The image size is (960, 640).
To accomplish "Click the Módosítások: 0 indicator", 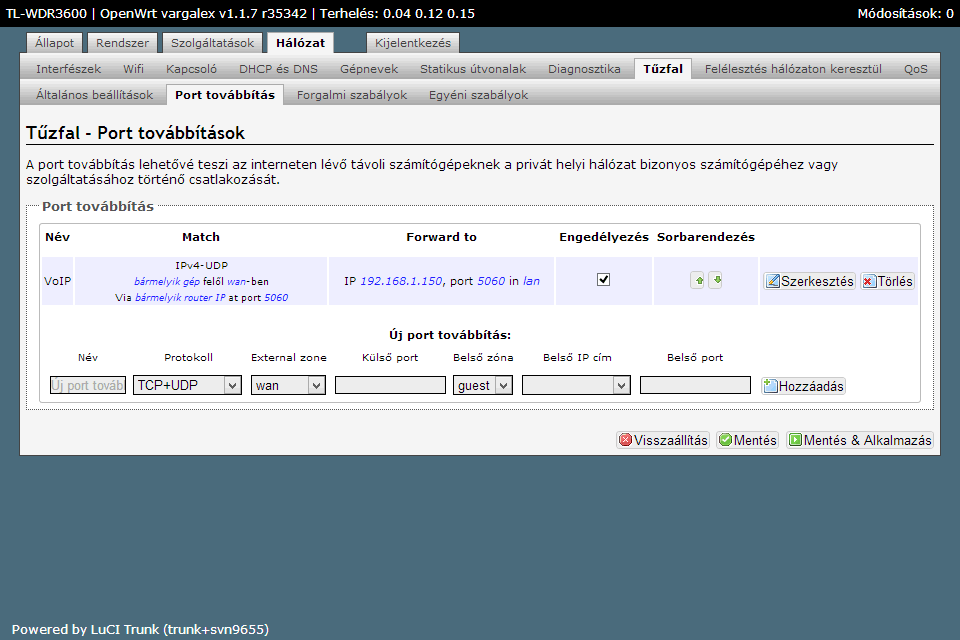I will pyautogui.click(x=905, y=13).
